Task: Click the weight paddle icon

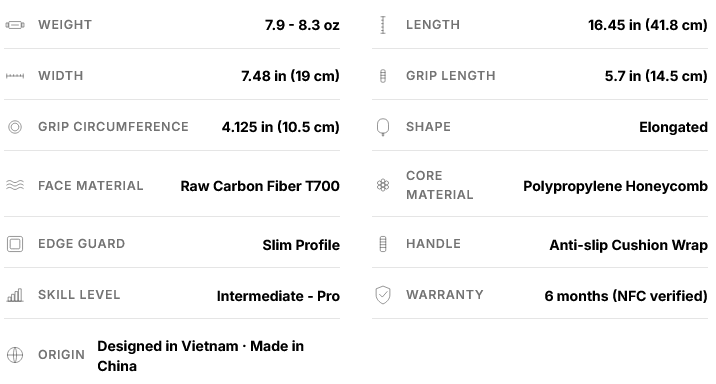Action: pyautogui.click(x=15, y=25)
